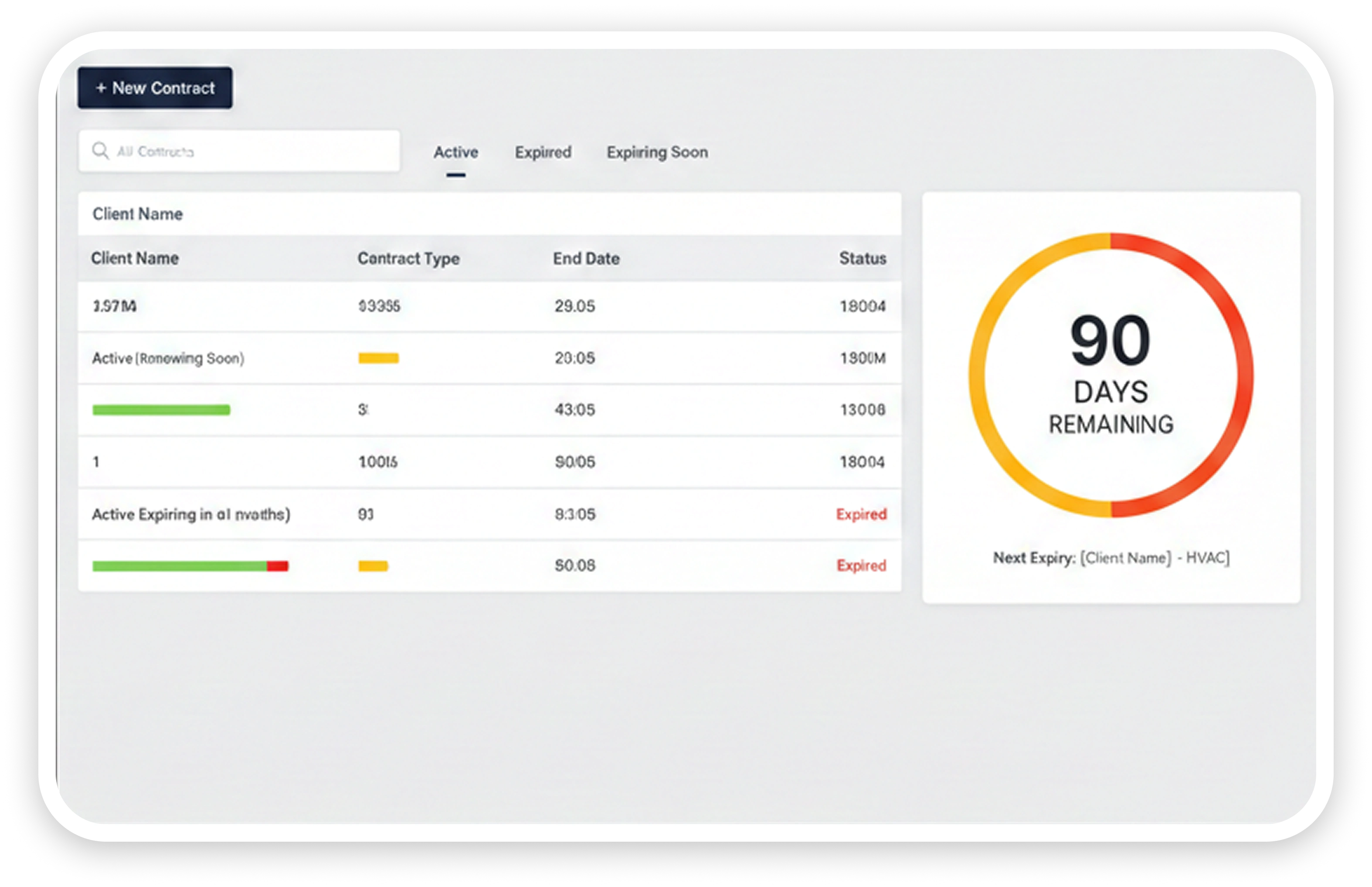Select the Expiring Soon tab
Screen dimensions: 1372x887
point(657,152)
